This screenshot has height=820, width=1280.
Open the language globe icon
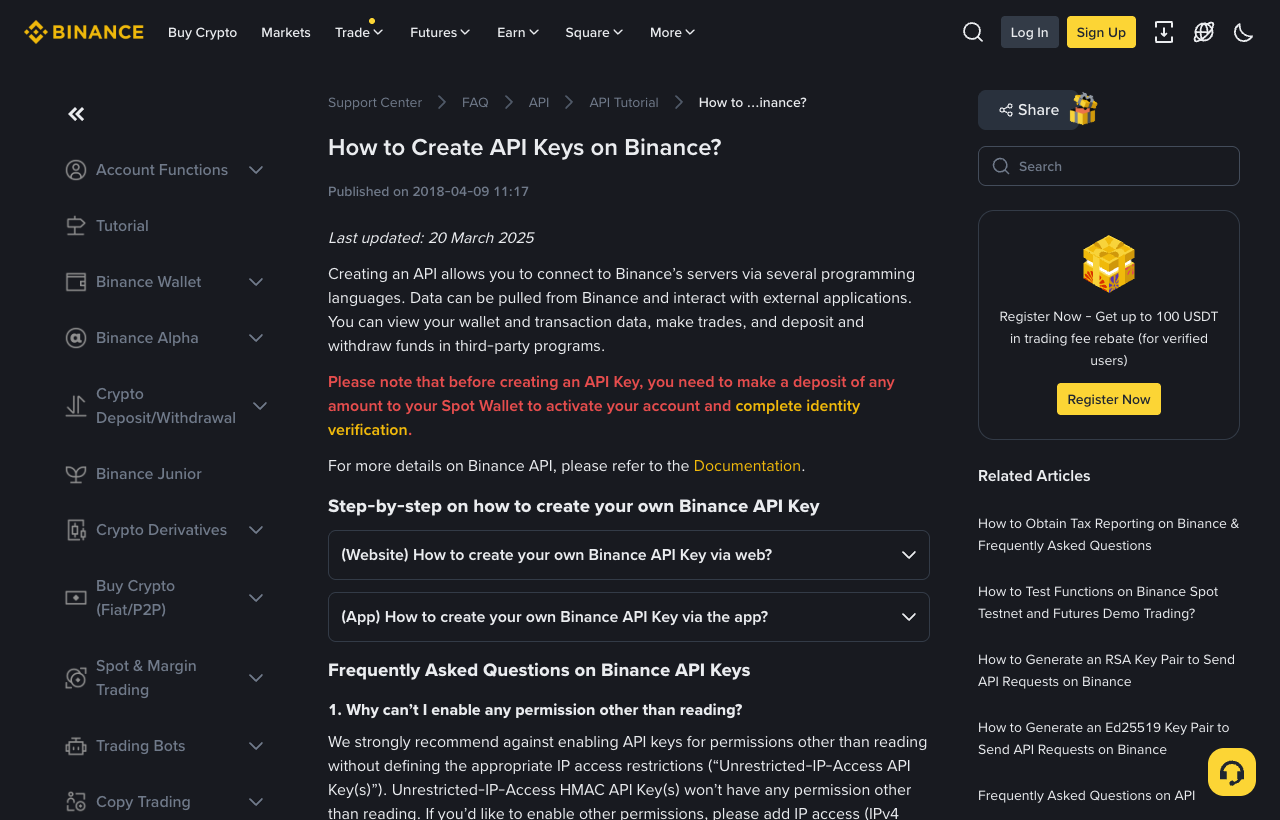pos(1204,32)
